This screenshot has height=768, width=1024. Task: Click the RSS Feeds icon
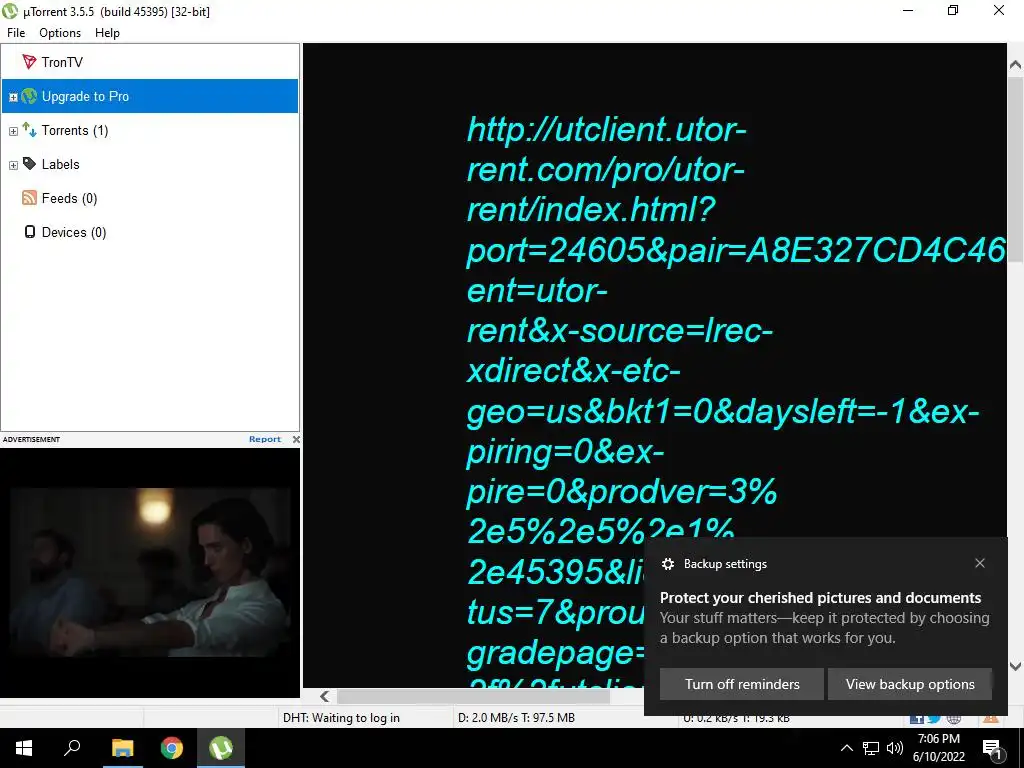click(29, 198)
